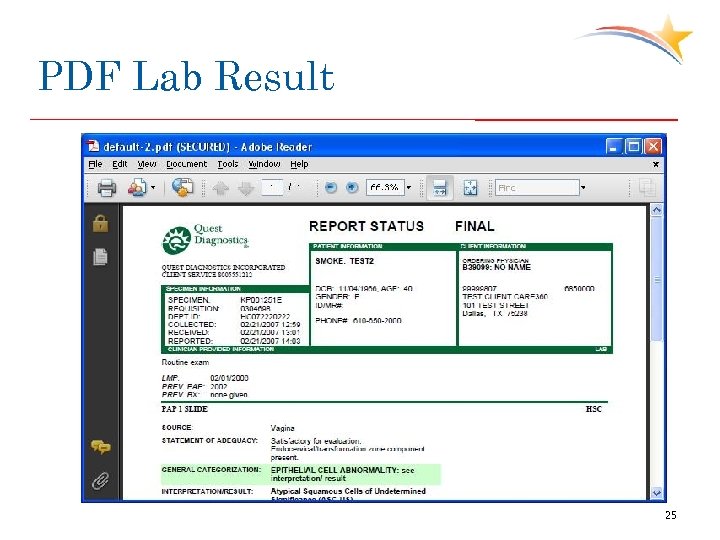
Task: Open the File menu
Action: 96,164
